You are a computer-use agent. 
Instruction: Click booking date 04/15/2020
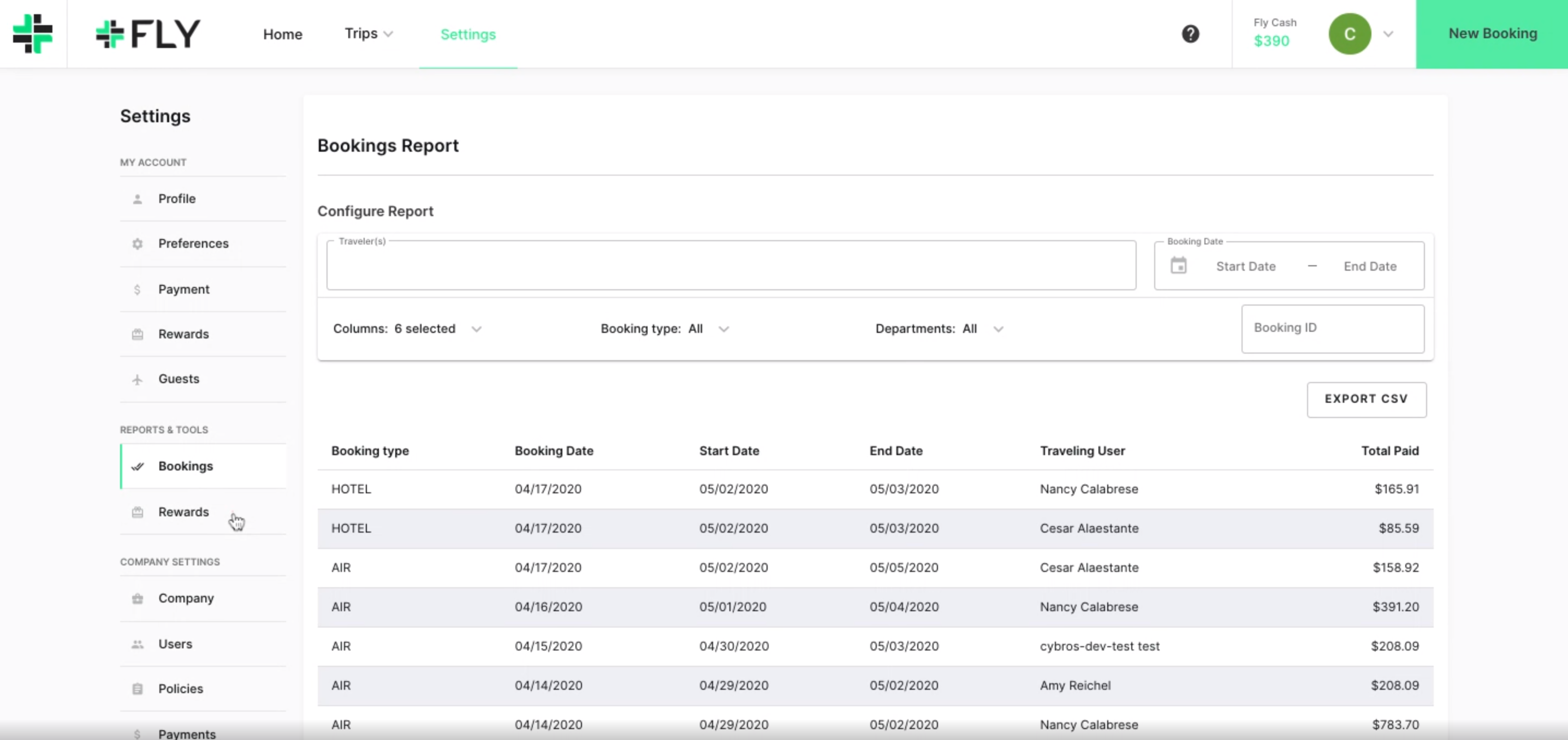pyautogui.click(x=548, y=646)
